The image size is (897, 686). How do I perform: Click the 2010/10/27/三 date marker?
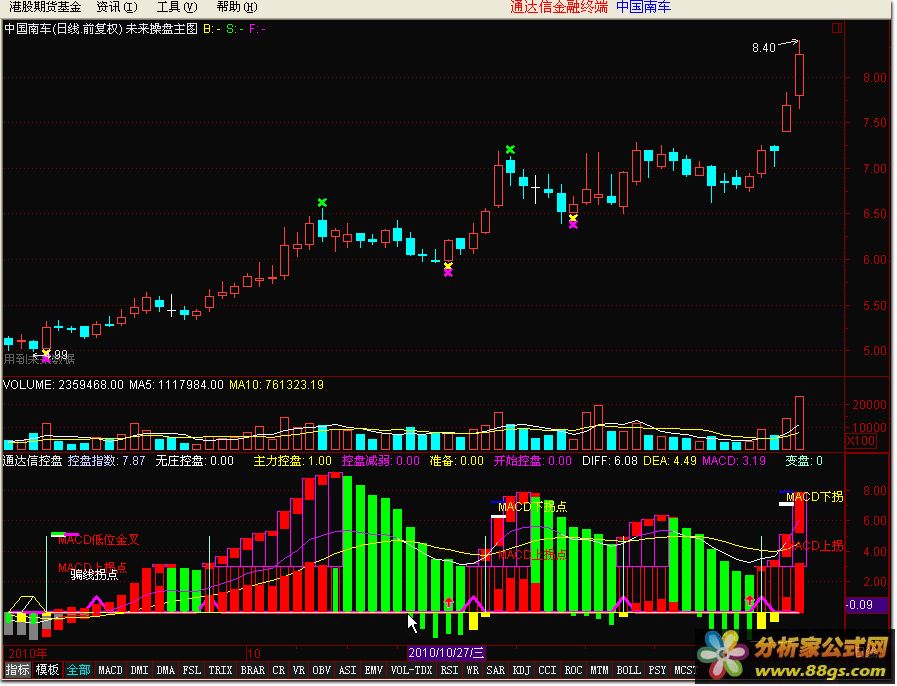click(x=446, y=653)
